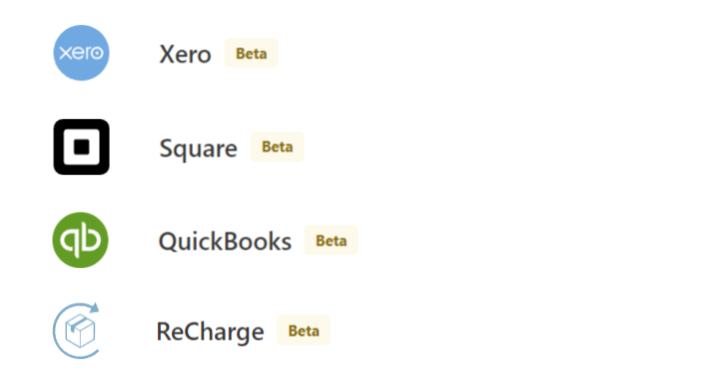The image size is (717, 383).
Task: Open the ReCharge integration name
Action: tap(210, 331)
